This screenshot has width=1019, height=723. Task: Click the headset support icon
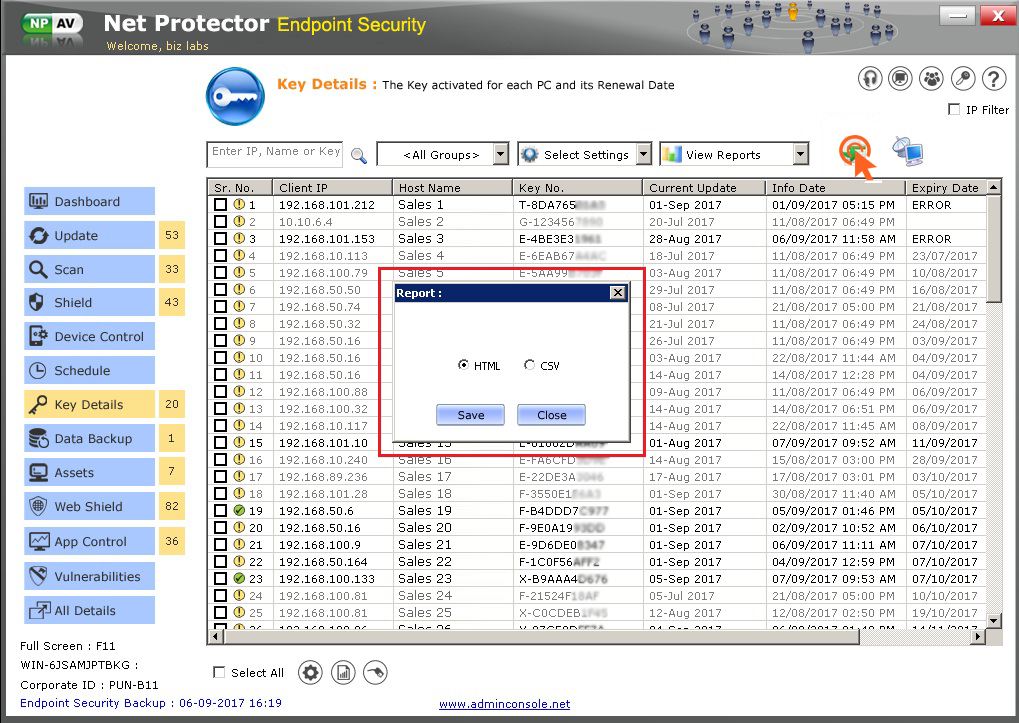tap(870, 79)
